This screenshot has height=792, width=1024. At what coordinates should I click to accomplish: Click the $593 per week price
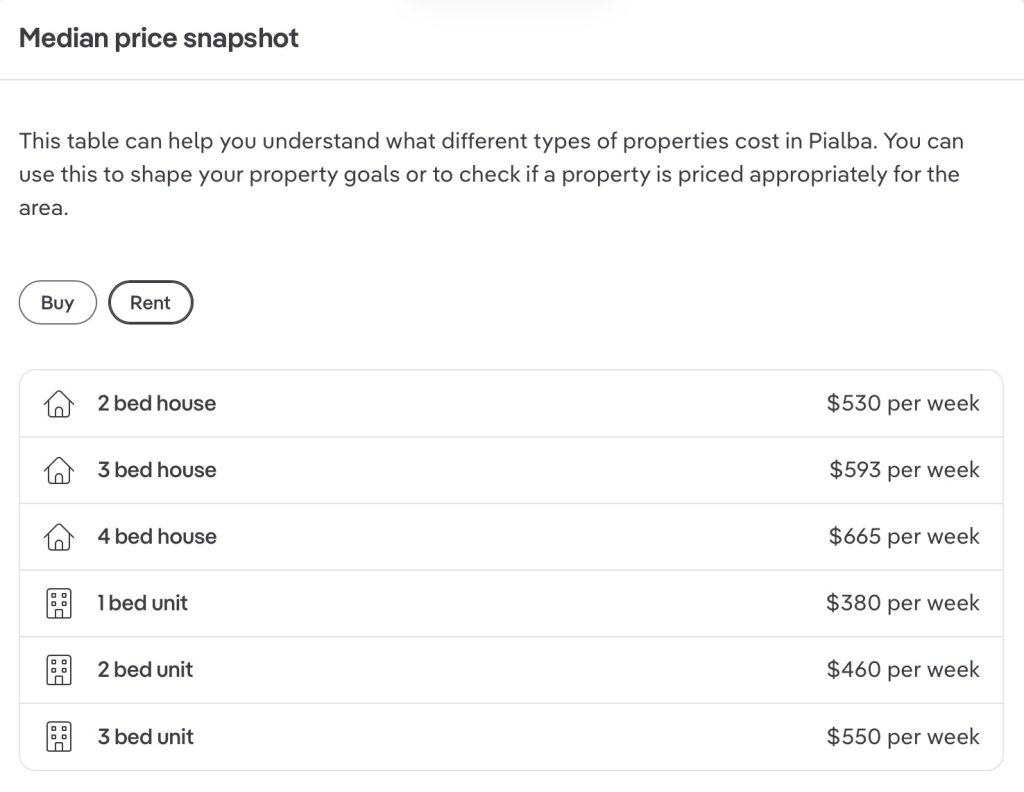(904, 470)
